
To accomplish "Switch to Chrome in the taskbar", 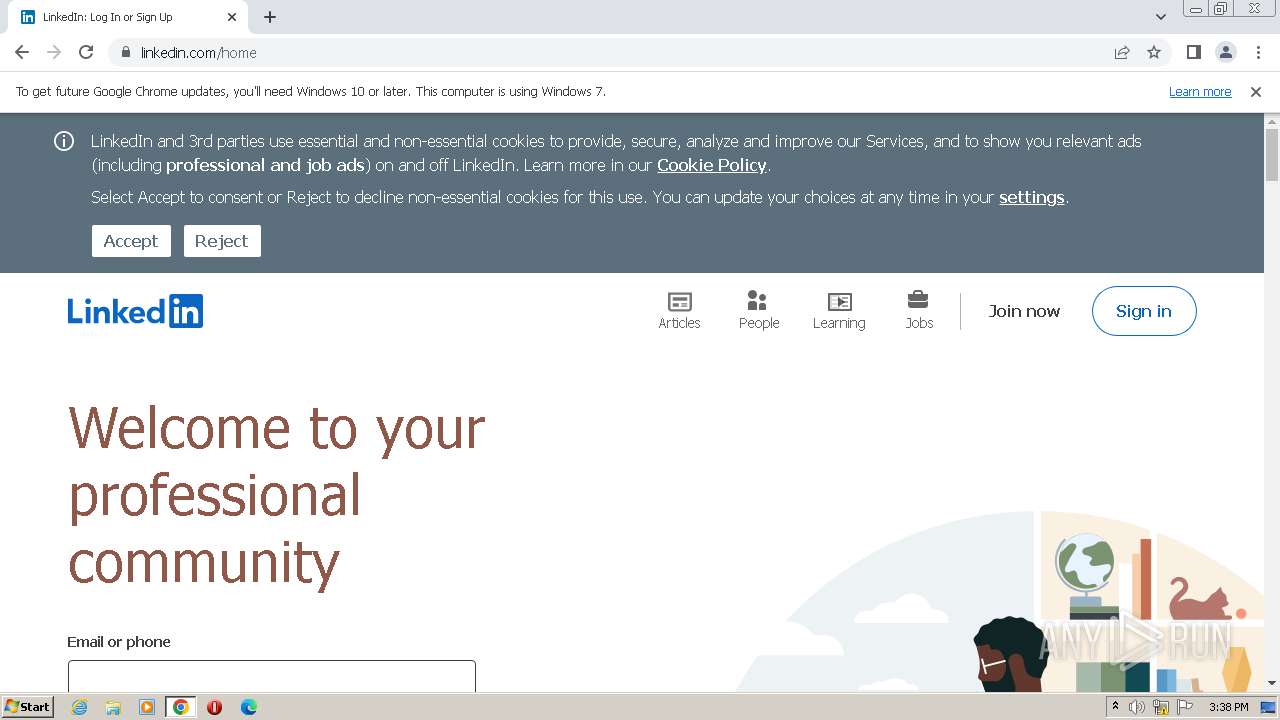I will pos(181,707).
